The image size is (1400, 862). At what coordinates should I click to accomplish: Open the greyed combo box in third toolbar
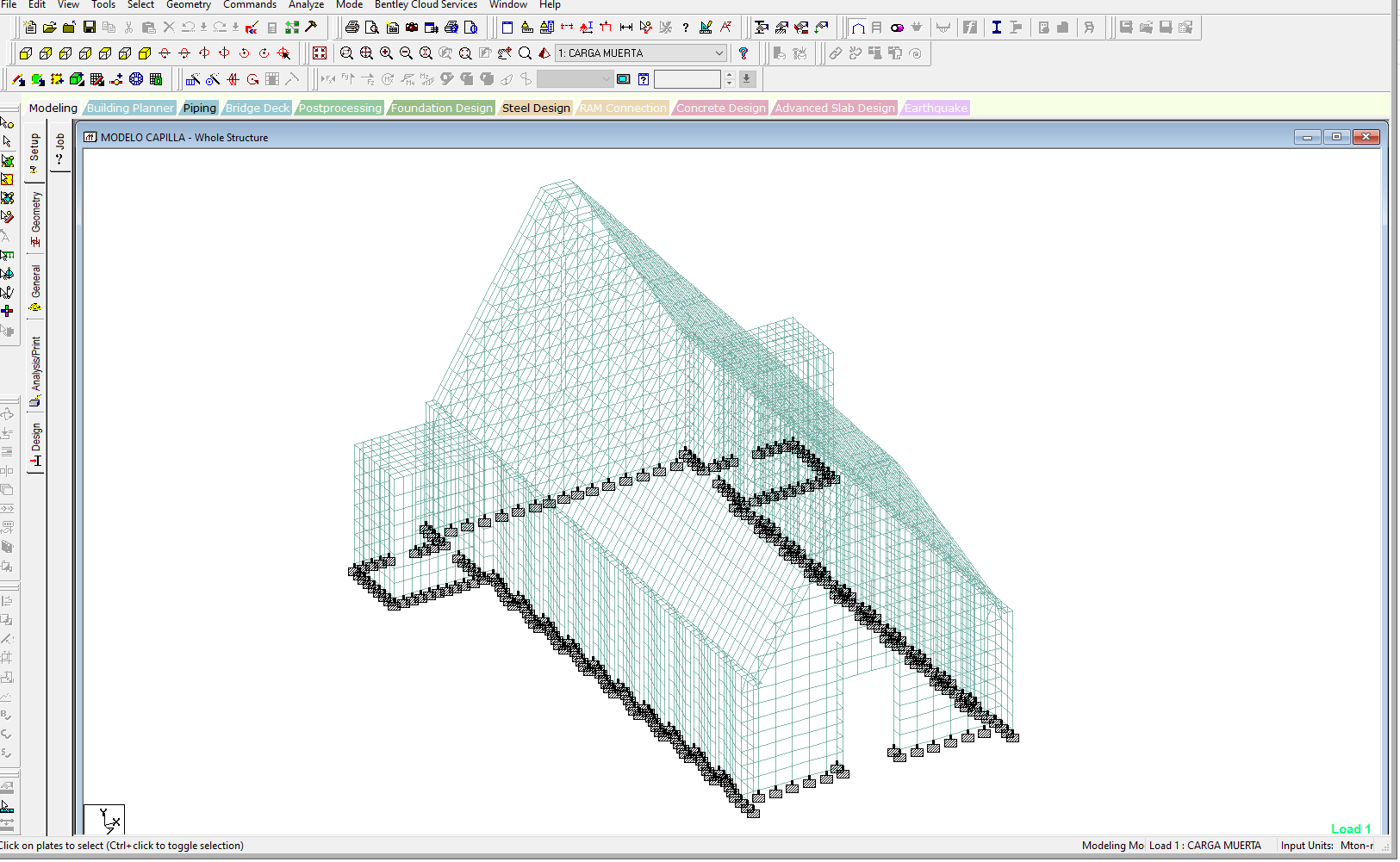(x=575, y=79)
